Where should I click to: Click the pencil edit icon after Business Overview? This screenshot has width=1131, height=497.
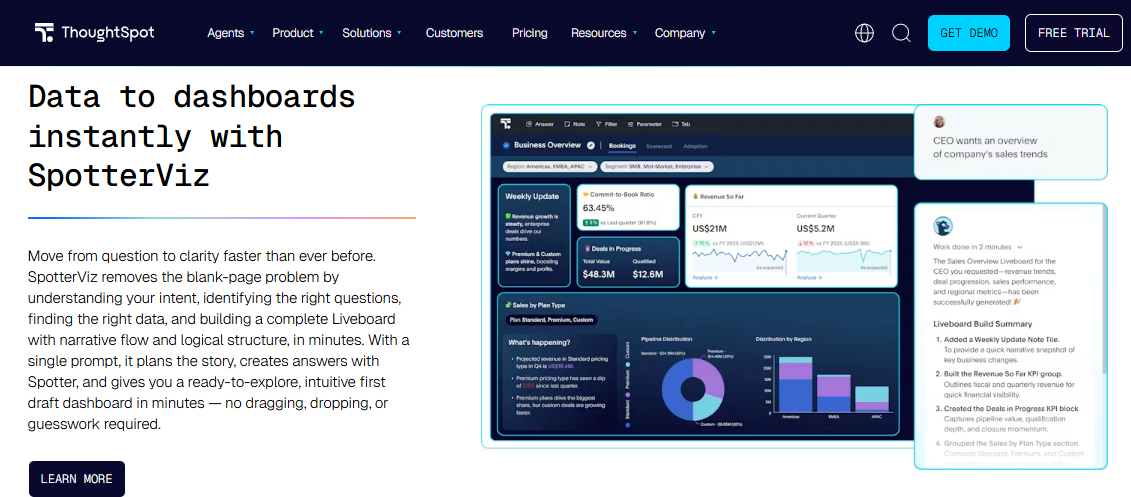(591, 145)
